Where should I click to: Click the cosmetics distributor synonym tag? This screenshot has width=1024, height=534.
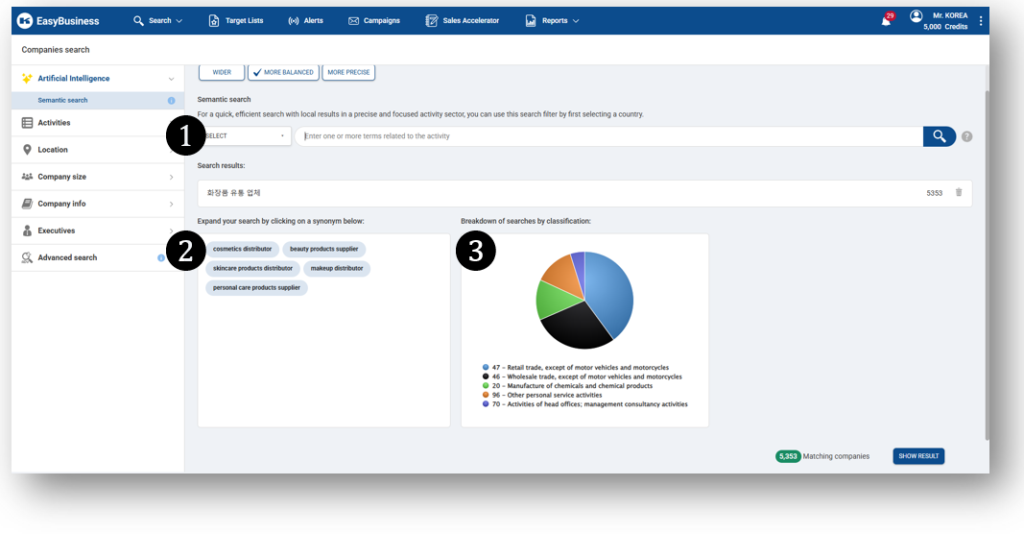pos(242,249)
